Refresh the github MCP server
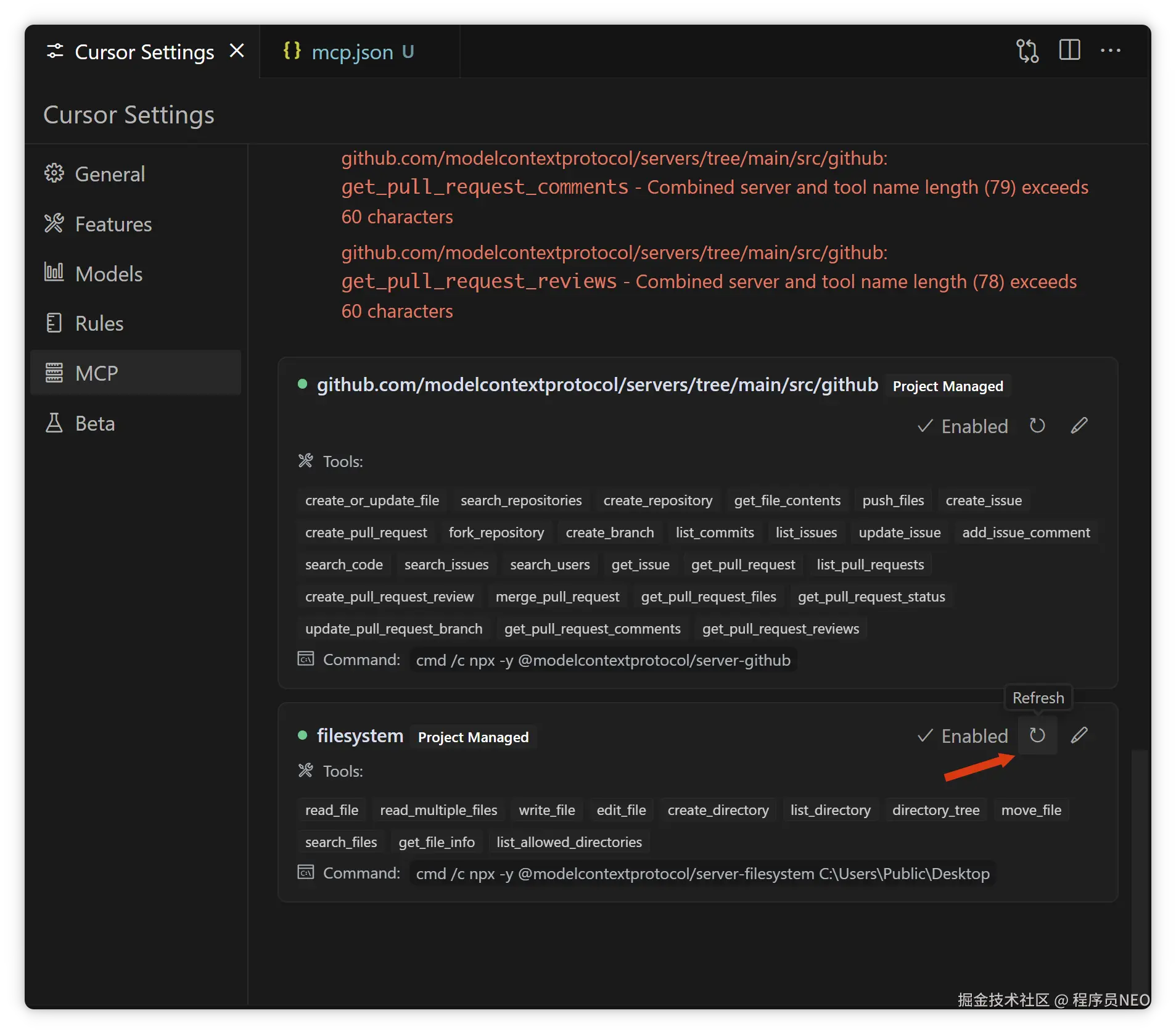 point(1037,426)
